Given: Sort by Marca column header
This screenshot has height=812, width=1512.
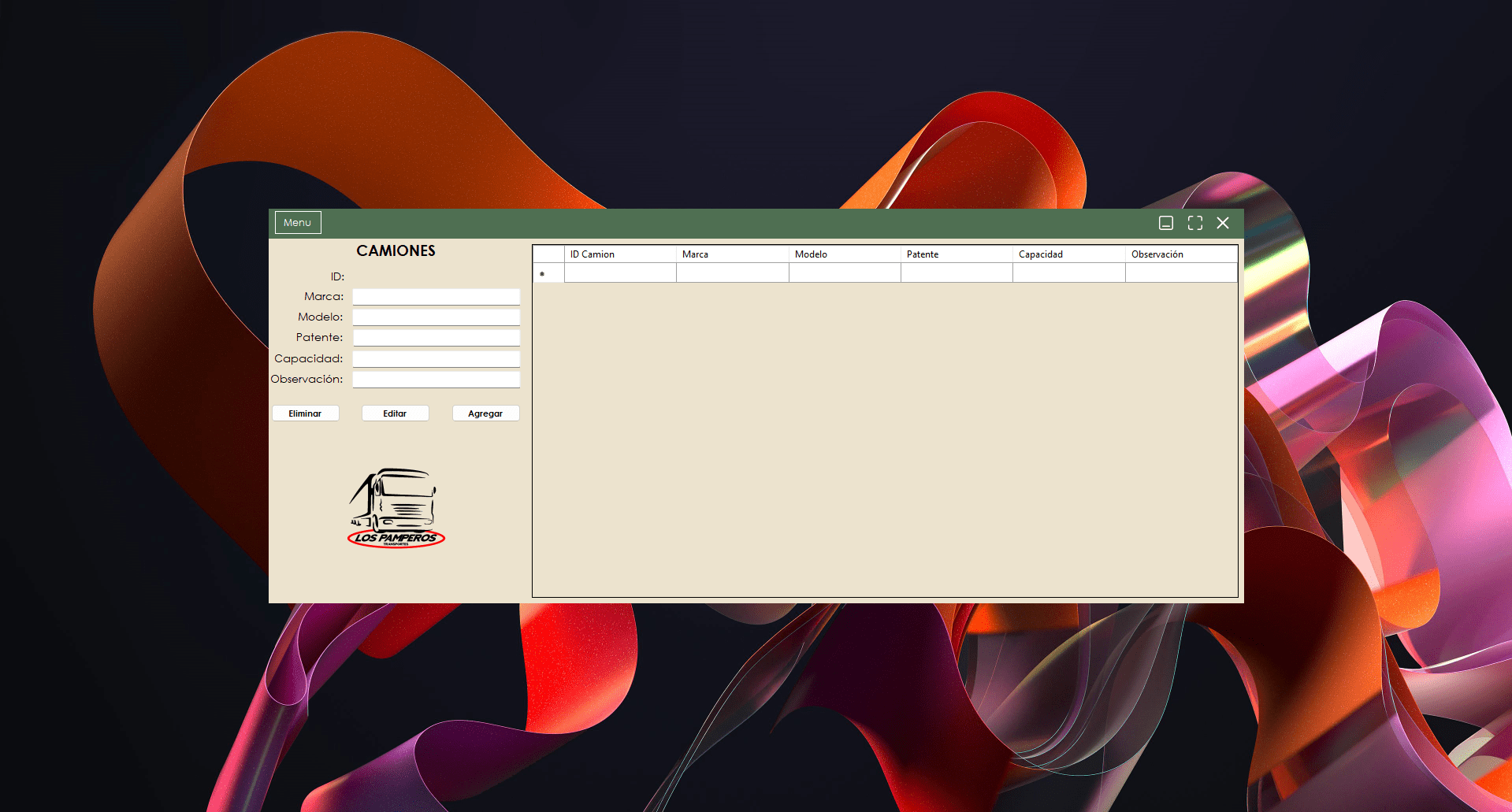Looking at the screenshot, I should pyautogui.click(x=732, y=254).
